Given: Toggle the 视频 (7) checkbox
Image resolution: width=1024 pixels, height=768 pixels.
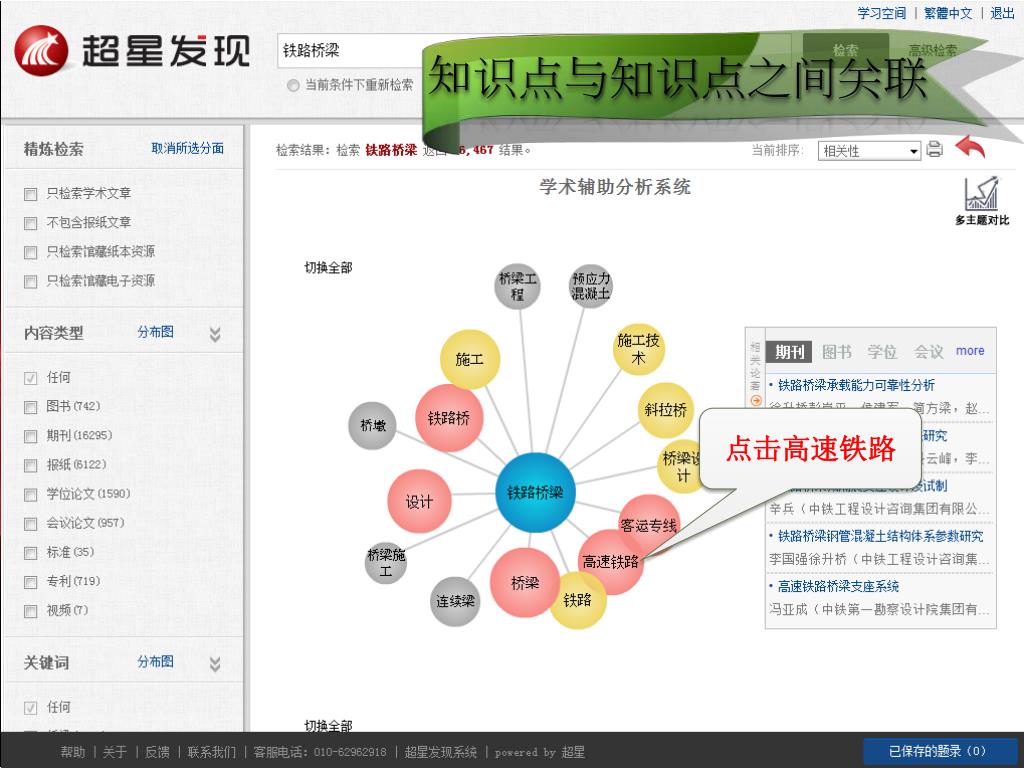Looking at the screenshot, I should click(30, 611).
